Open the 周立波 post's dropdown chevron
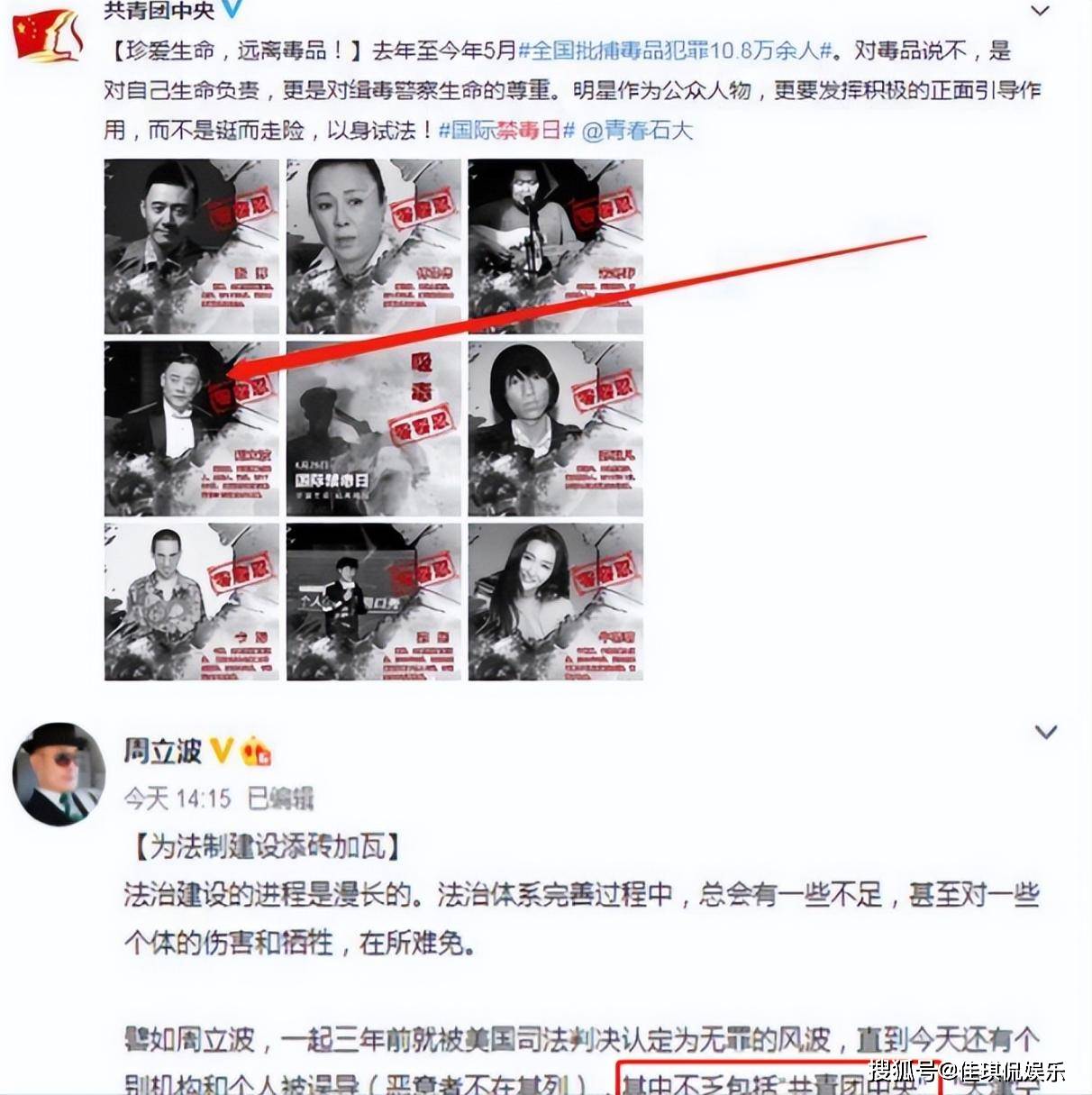Image resolution: width=1092 pixels, height=1095 pixels. 1045,732
